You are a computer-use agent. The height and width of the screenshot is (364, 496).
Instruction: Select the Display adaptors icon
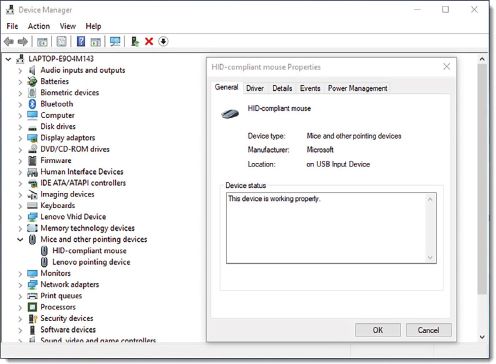tap(32, 138)
